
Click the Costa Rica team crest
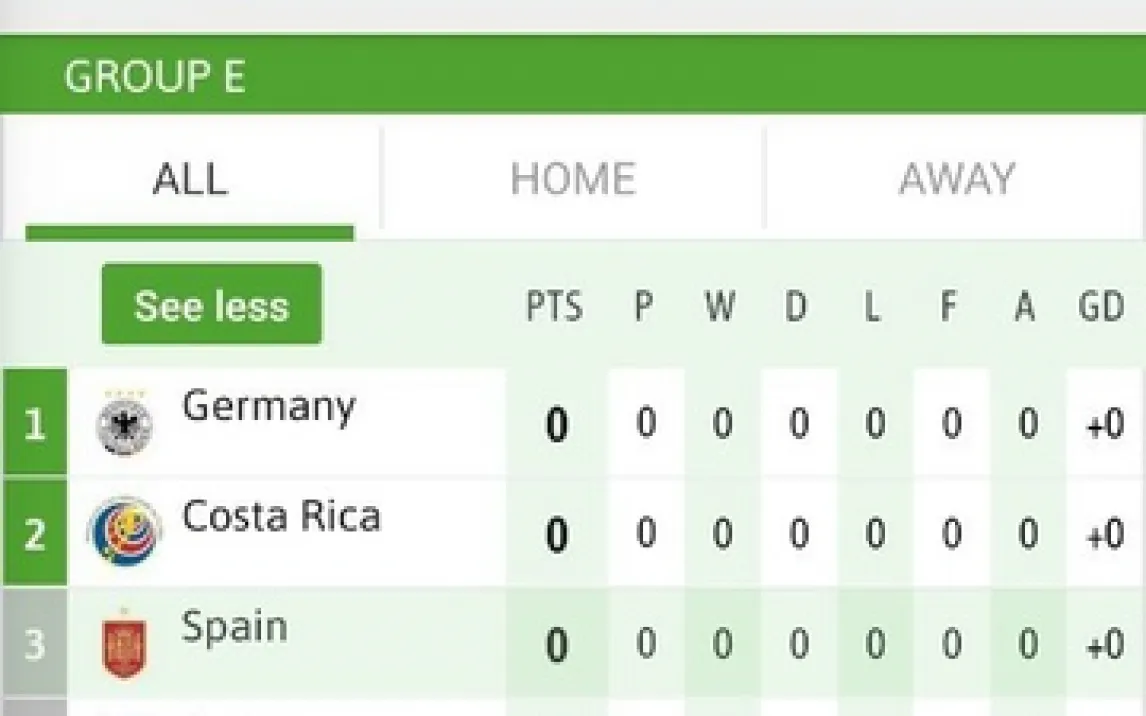click(125, 531)
